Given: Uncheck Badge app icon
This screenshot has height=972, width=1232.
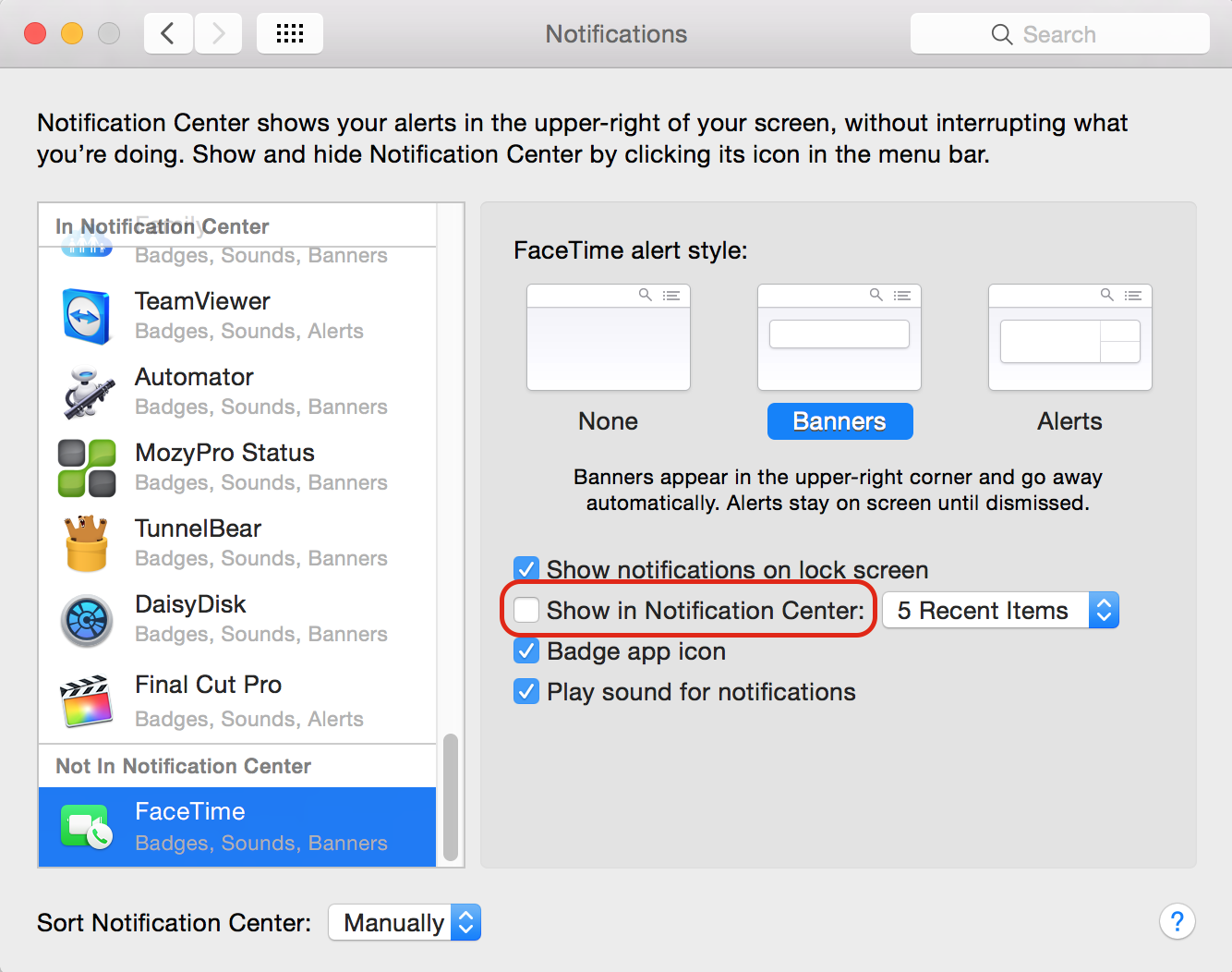Looking at the screenshot, I should click(x=526, y=650).
